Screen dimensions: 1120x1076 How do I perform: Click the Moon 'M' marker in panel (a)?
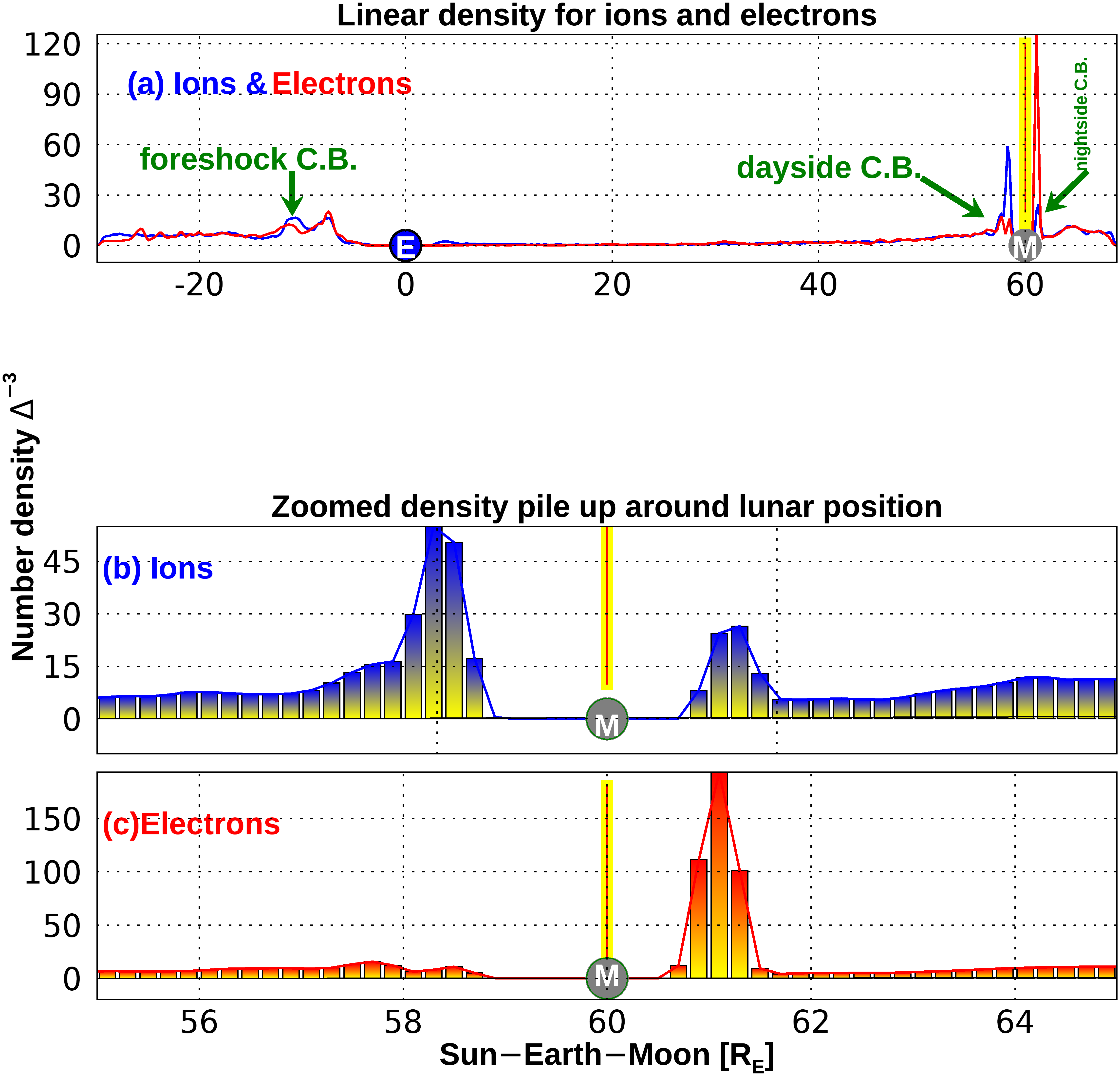point(1025,246)
